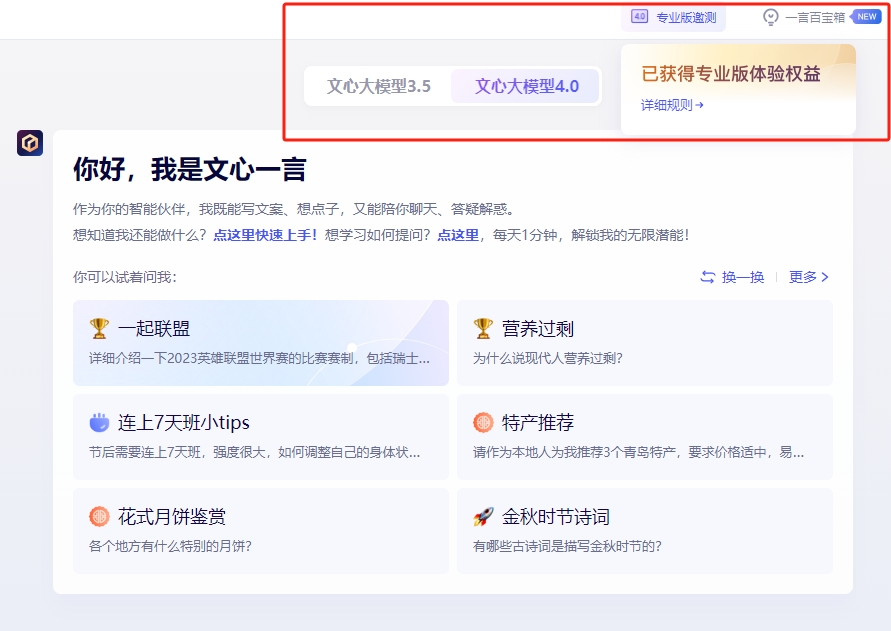The image size is (891, 631).
Task: Switch to 文心大模型3.5 tab
Action: point(378,86)
